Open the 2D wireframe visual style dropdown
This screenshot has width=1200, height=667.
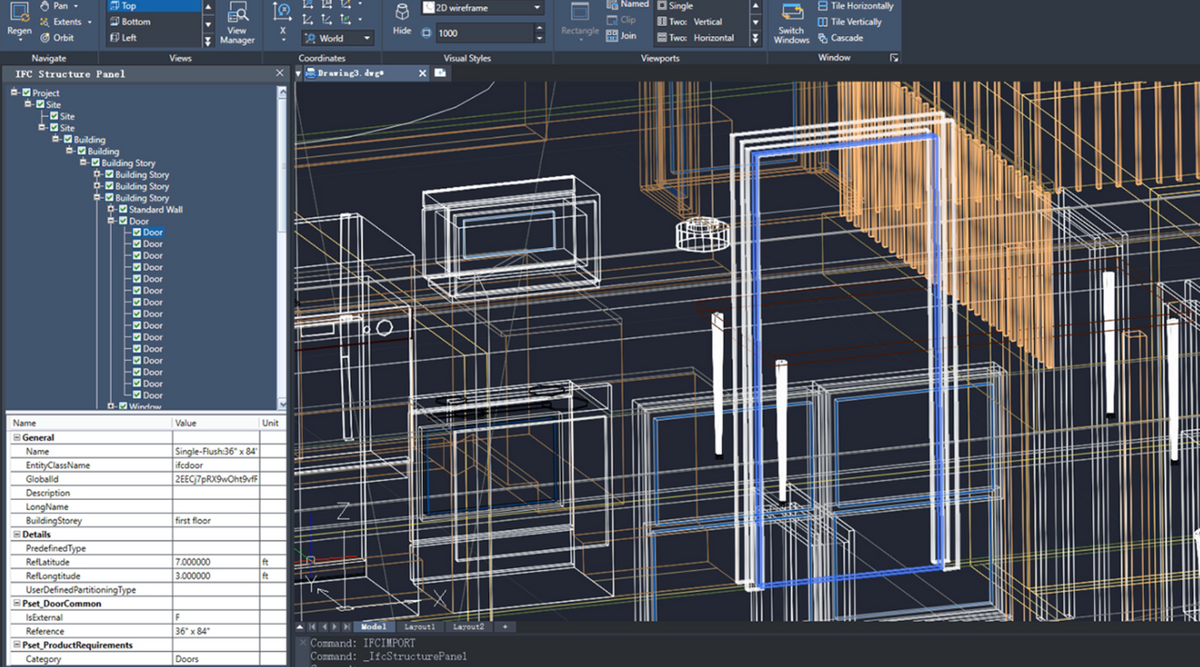point(536,7)
